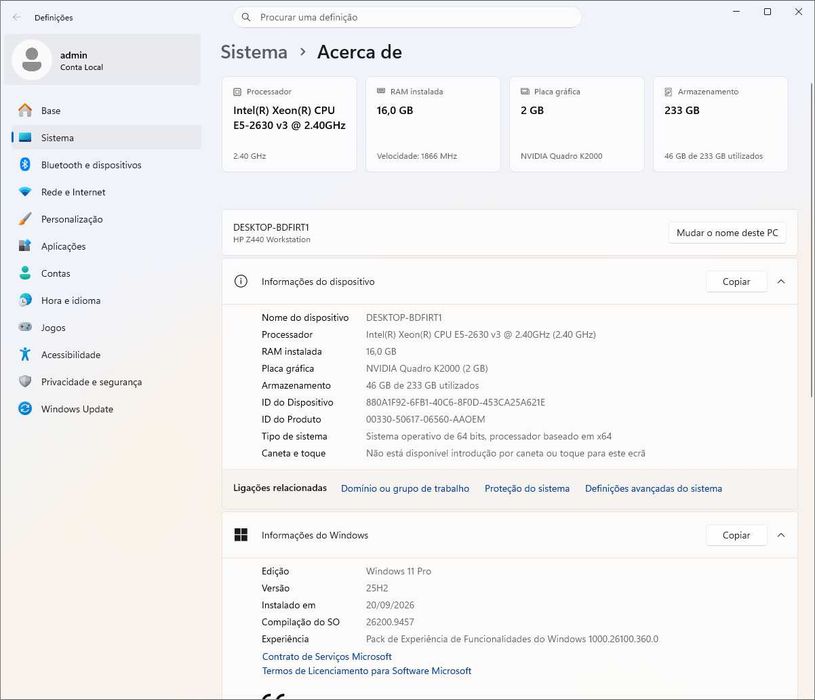Collapse the Informações do dispositivo section
The image size is (815, 700).
point(781,281)
